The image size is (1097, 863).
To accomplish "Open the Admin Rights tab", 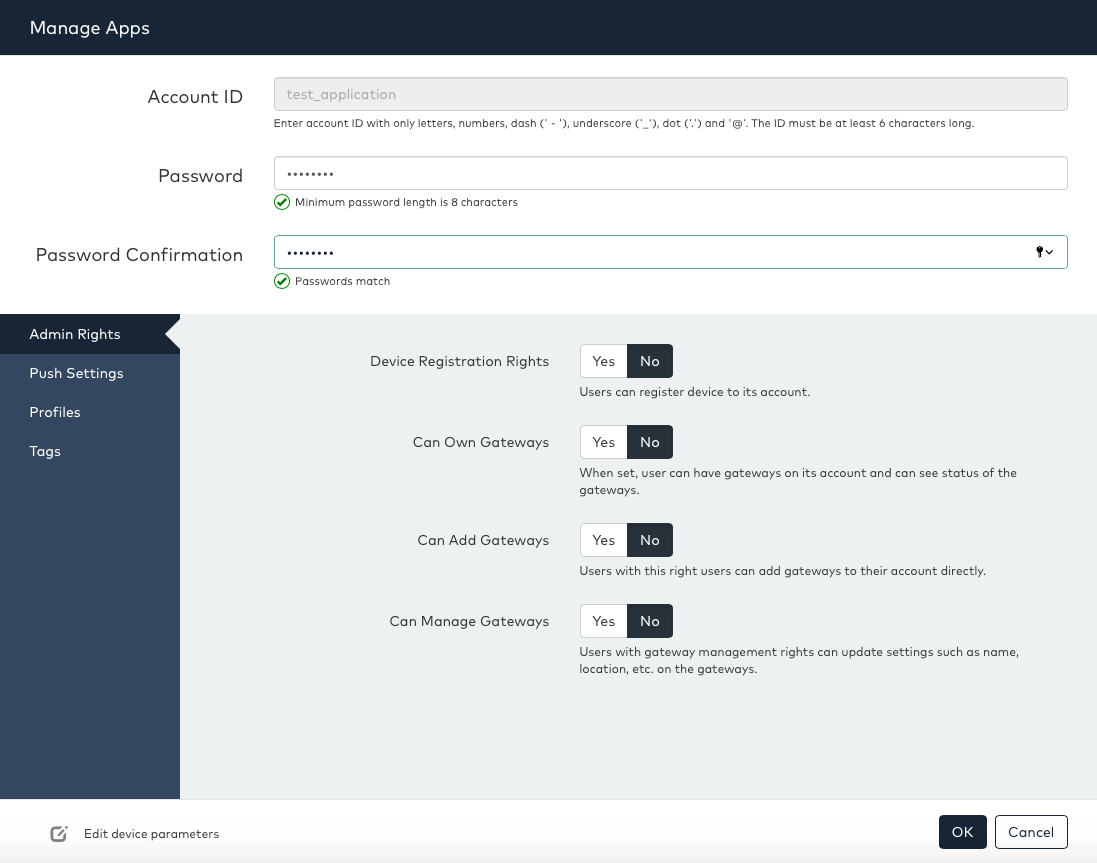I will pos(90,334).
